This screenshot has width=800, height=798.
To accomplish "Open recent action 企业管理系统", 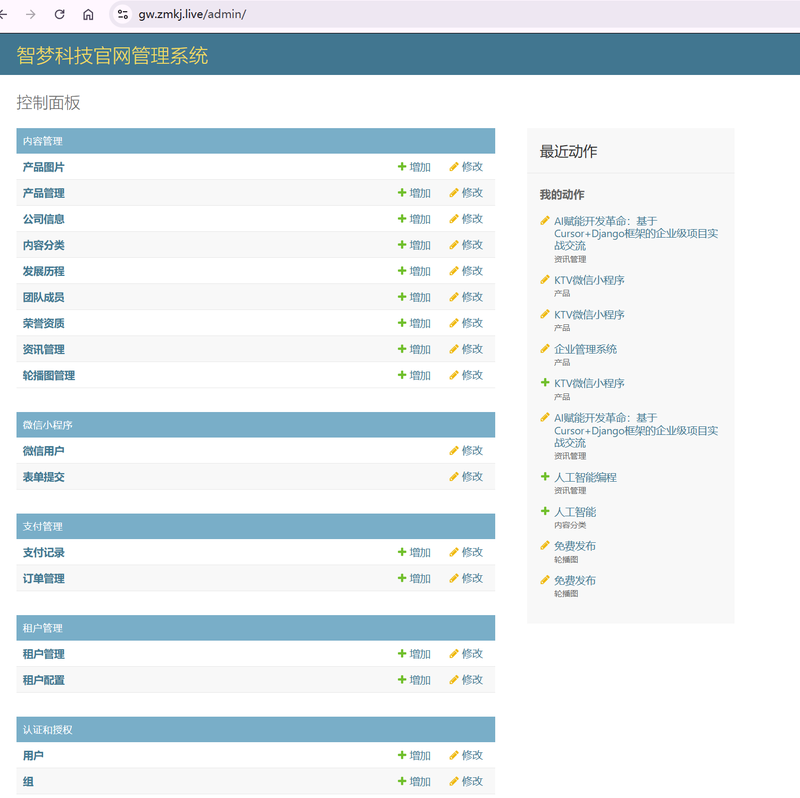I will point(586,350).
